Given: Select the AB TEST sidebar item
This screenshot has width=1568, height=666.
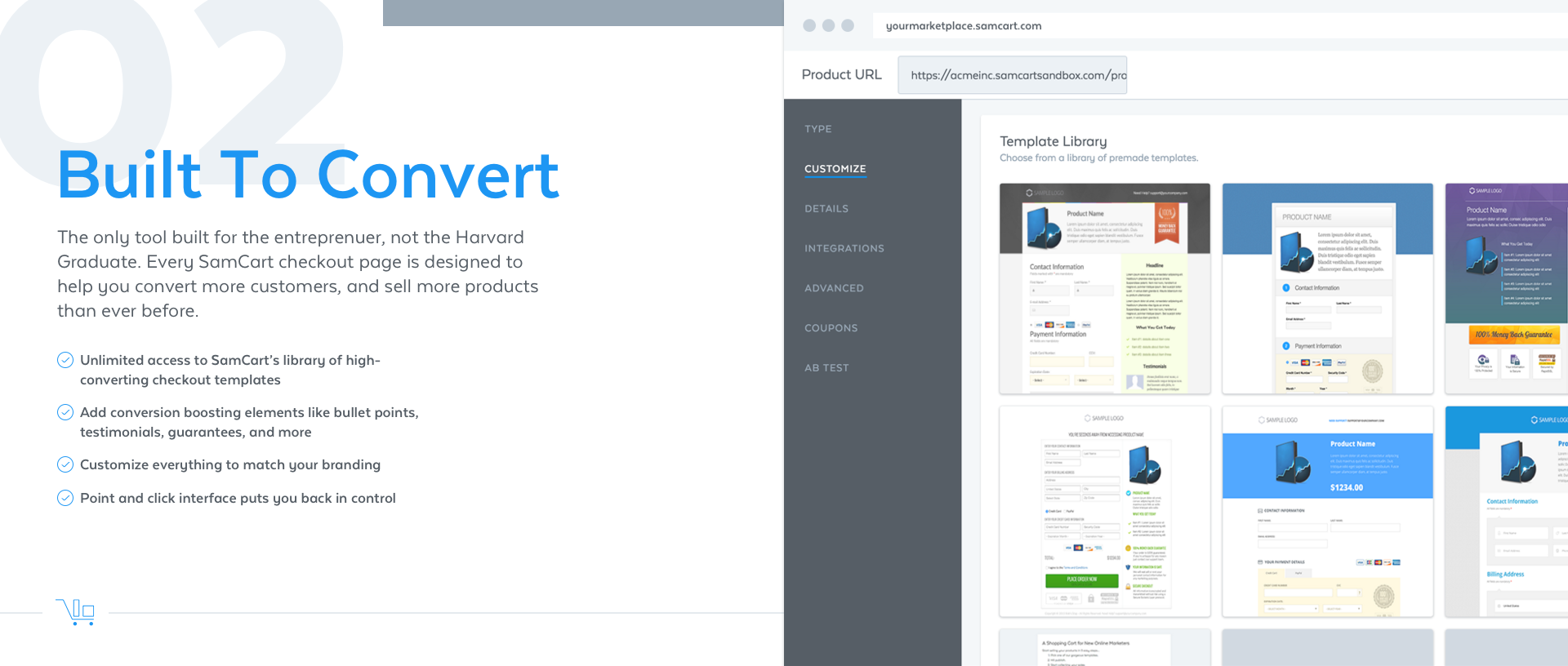Looking at the screenshot, I should coord(826,368).
